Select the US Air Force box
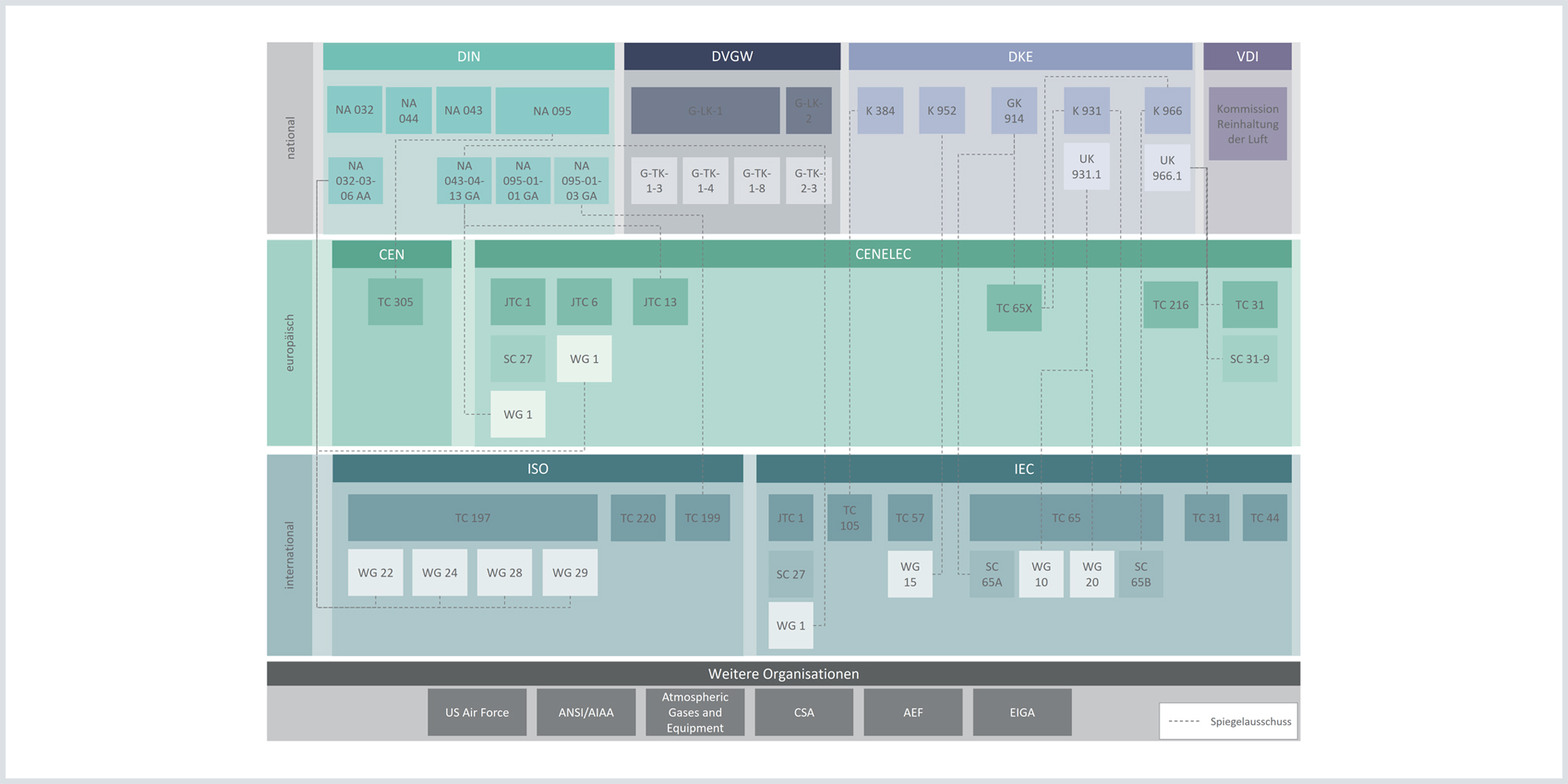1568x784 pixels. [477, 712]
